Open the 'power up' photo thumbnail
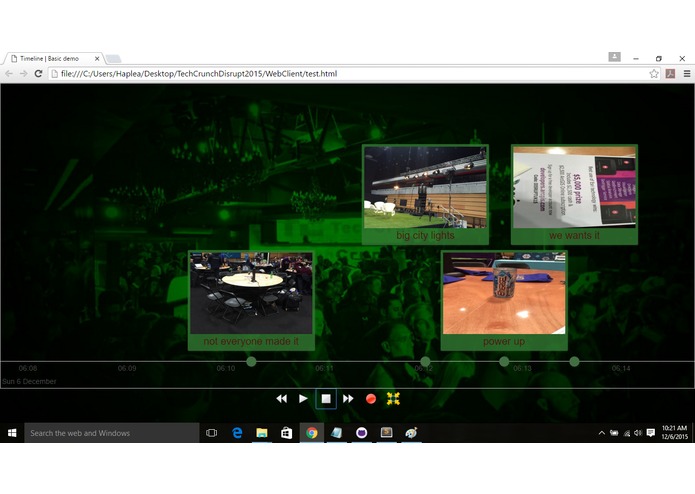 [504, 293]
